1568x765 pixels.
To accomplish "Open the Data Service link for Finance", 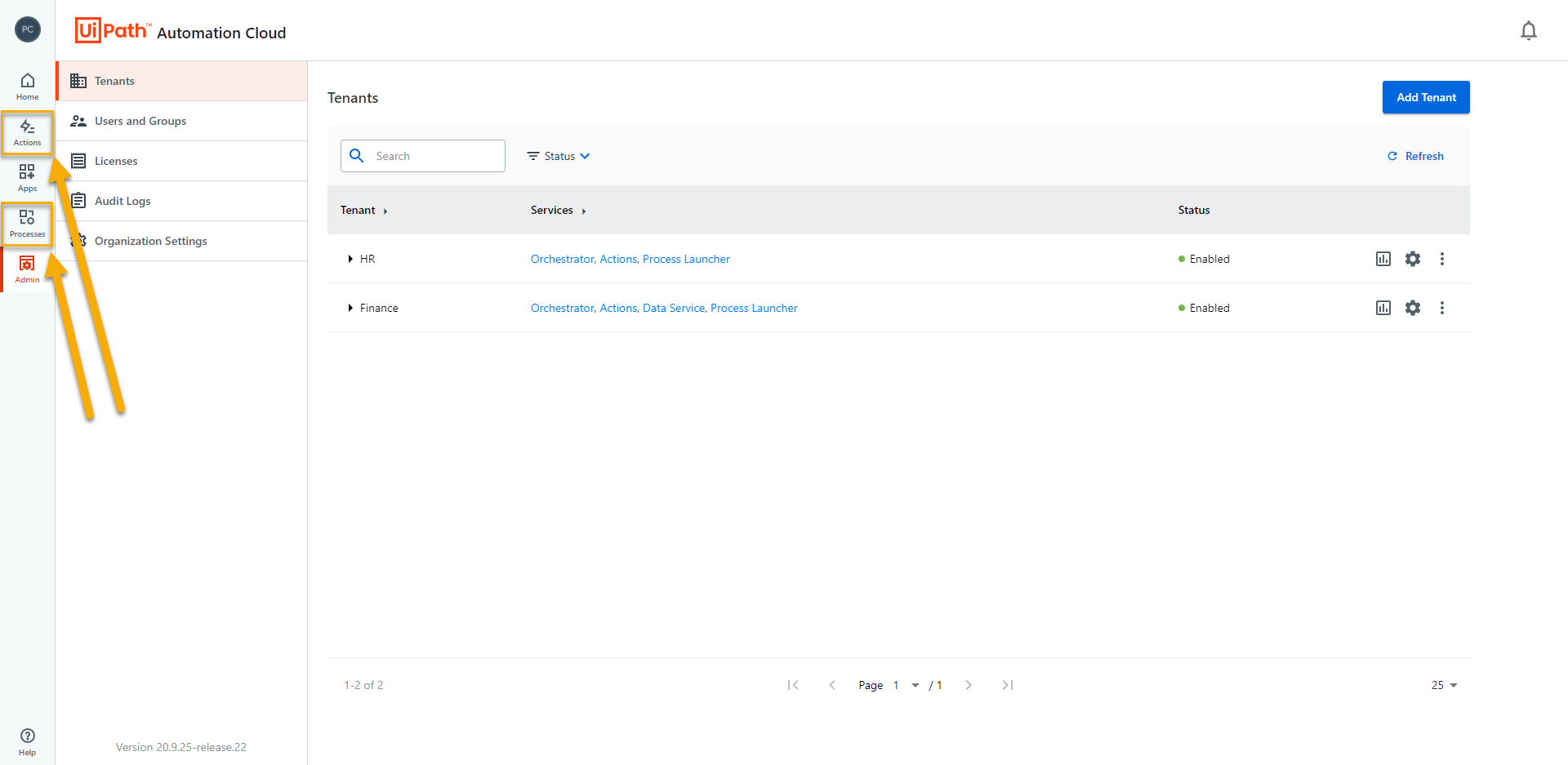I will [x=674, y=308].
